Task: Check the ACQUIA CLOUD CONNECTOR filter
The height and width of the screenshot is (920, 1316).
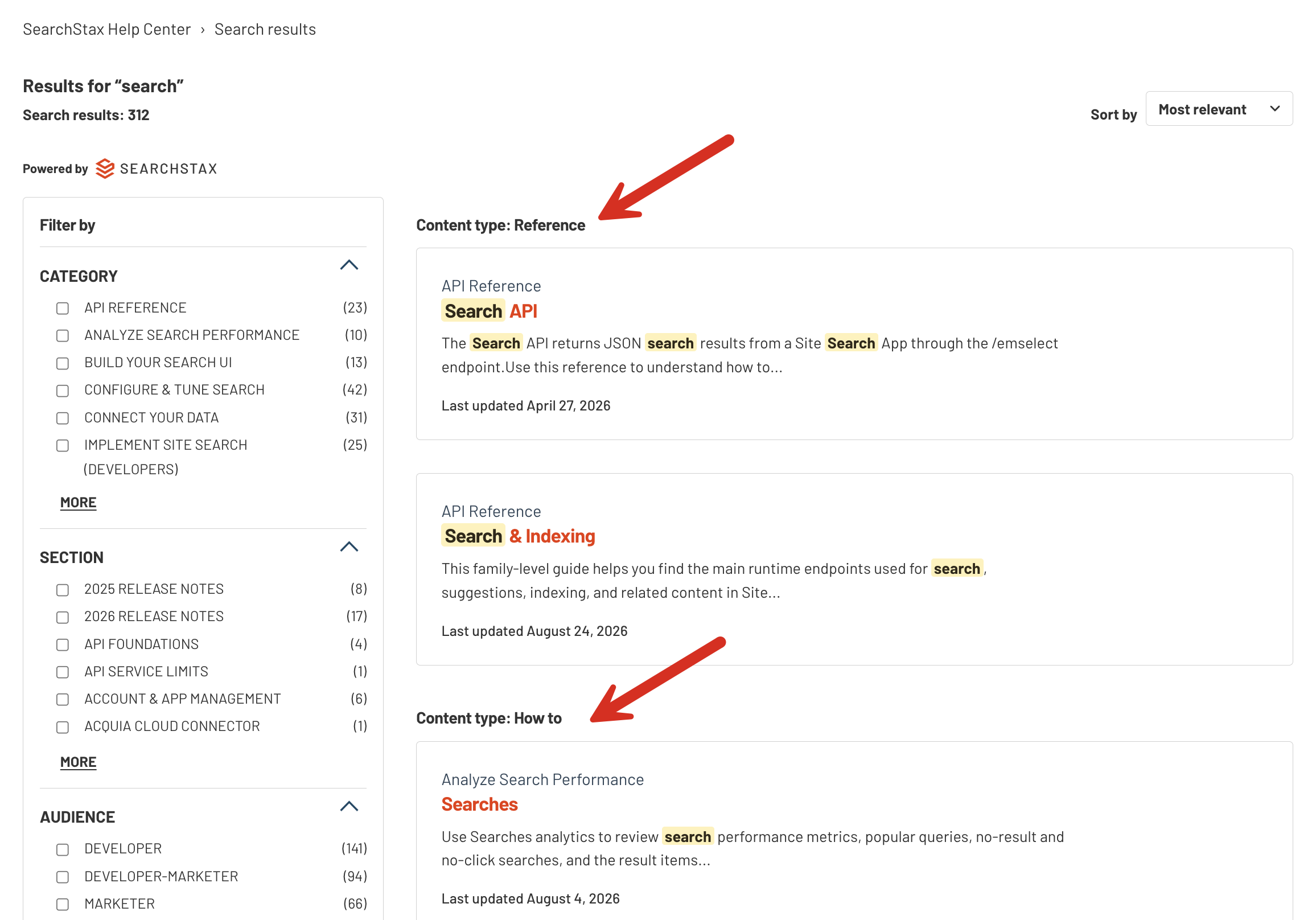Action: [63, 727]
